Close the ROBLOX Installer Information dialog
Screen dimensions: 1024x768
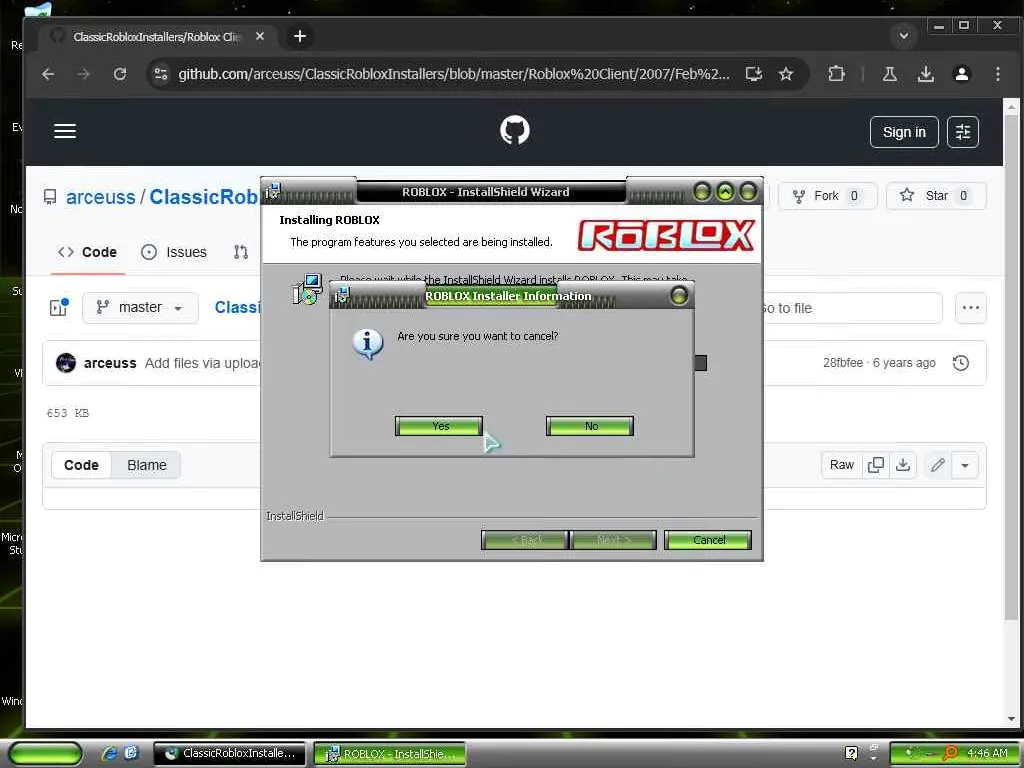(679, 295)
